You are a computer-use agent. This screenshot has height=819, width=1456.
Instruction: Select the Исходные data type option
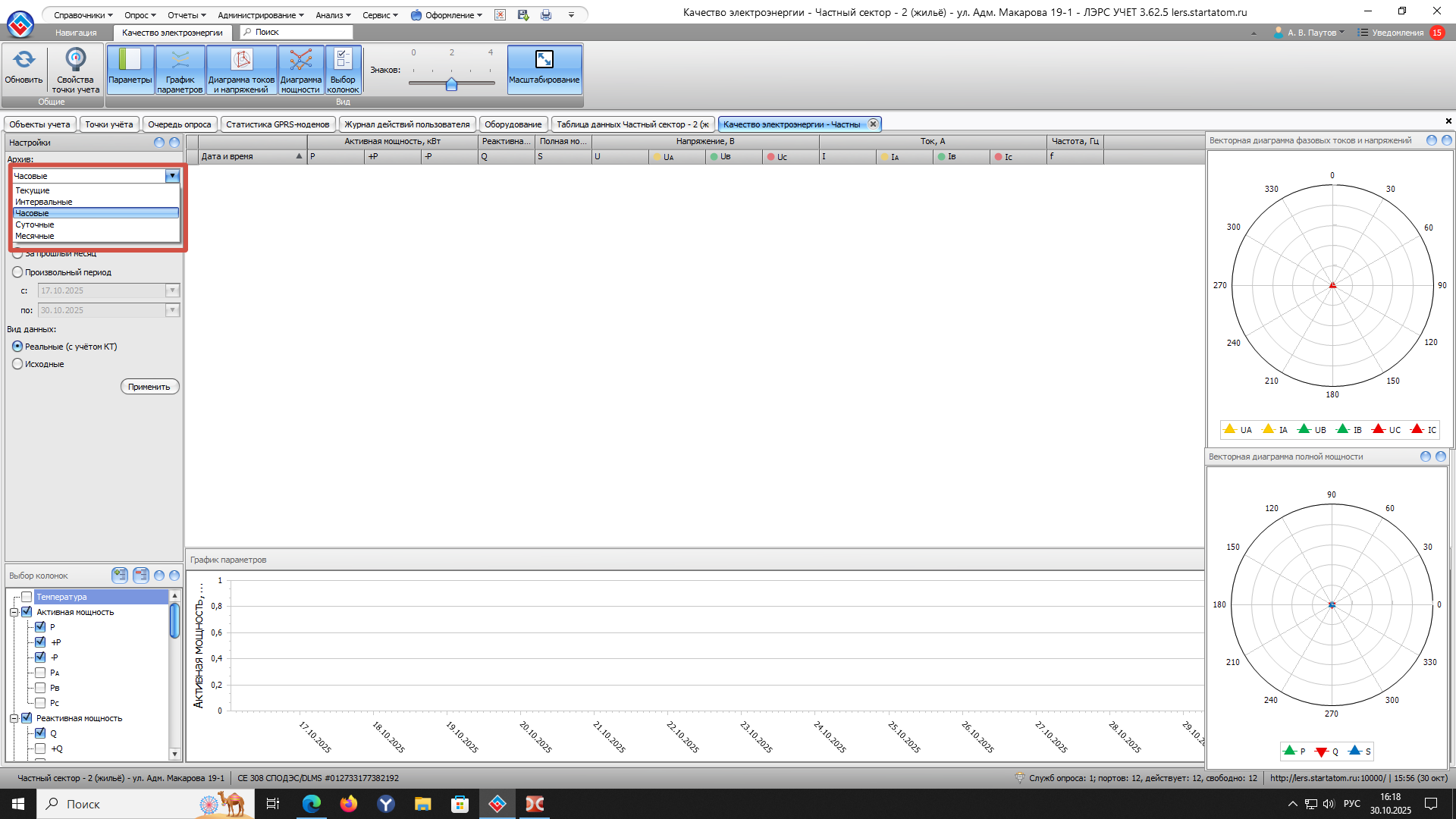(17, 364)
